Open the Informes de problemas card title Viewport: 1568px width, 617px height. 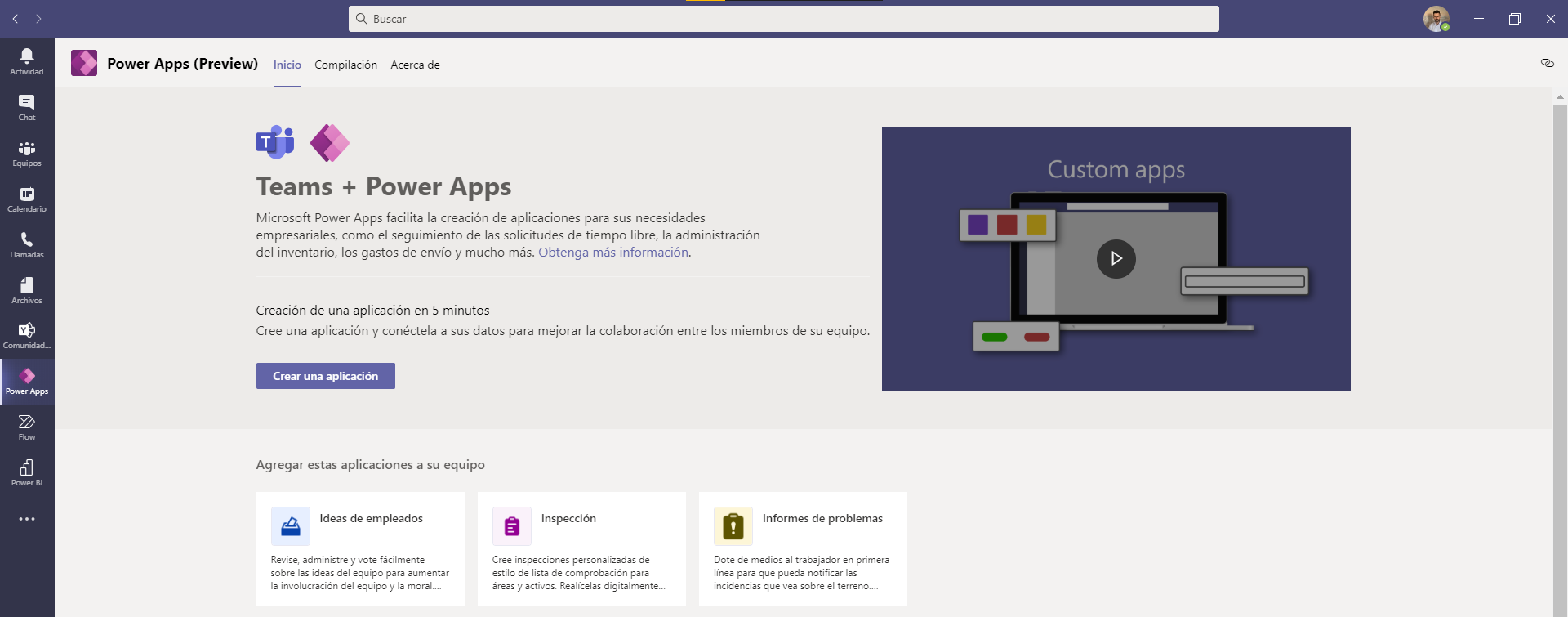tap(822, 518)
